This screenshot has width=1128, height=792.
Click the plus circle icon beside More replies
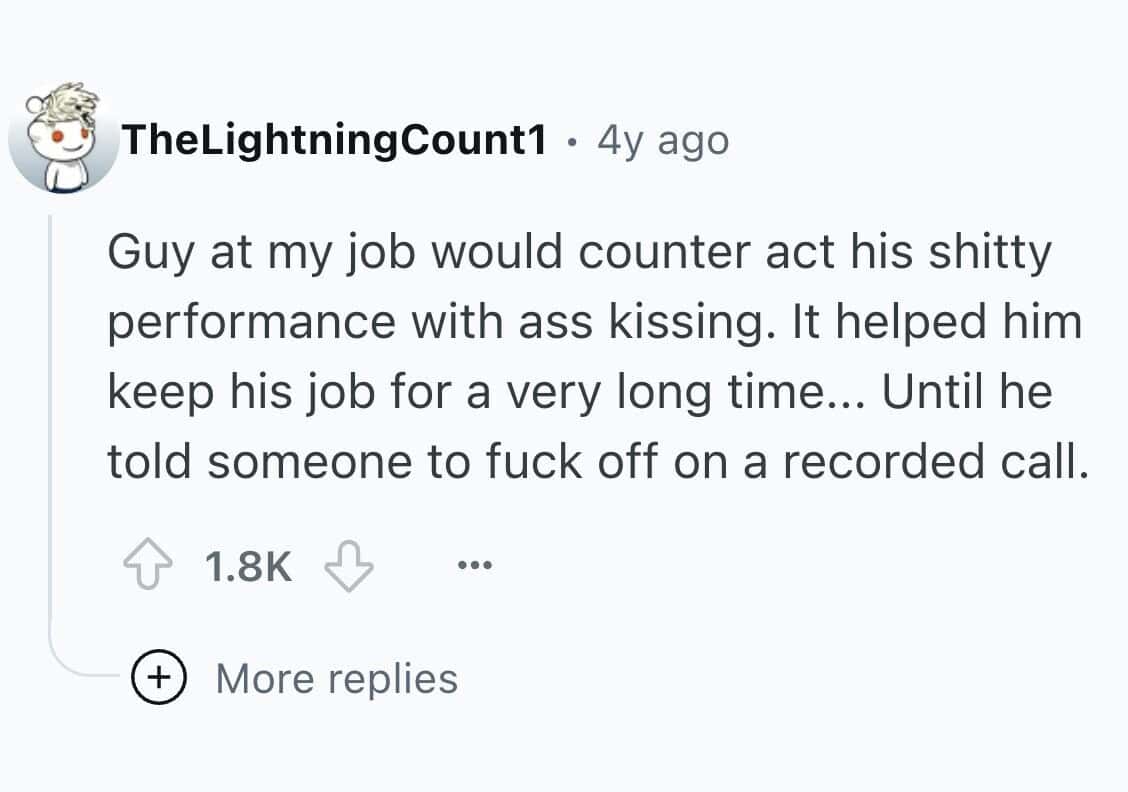[156, 678]
